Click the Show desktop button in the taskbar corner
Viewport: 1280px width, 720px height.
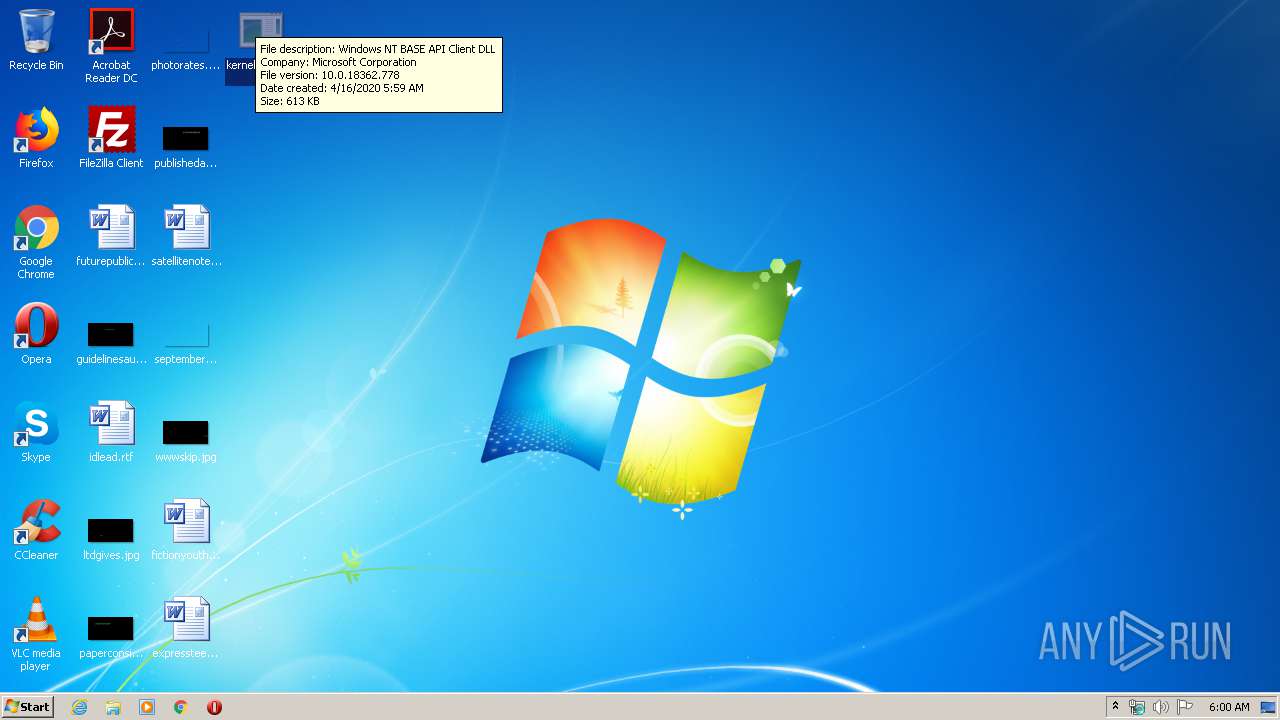pos(1268,707)
